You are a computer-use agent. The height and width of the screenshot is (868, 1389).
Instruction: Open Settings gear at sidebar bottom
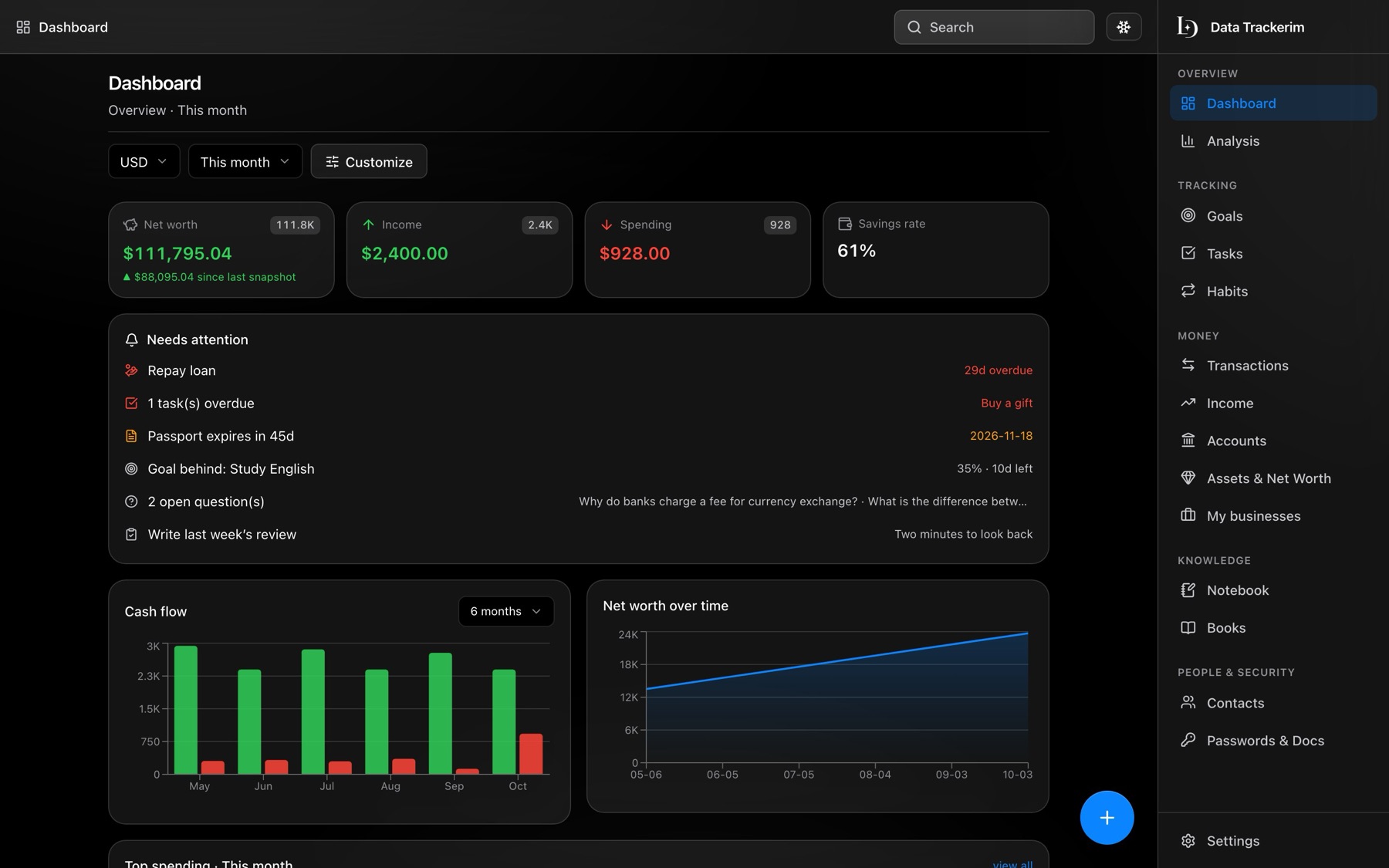1188,840
